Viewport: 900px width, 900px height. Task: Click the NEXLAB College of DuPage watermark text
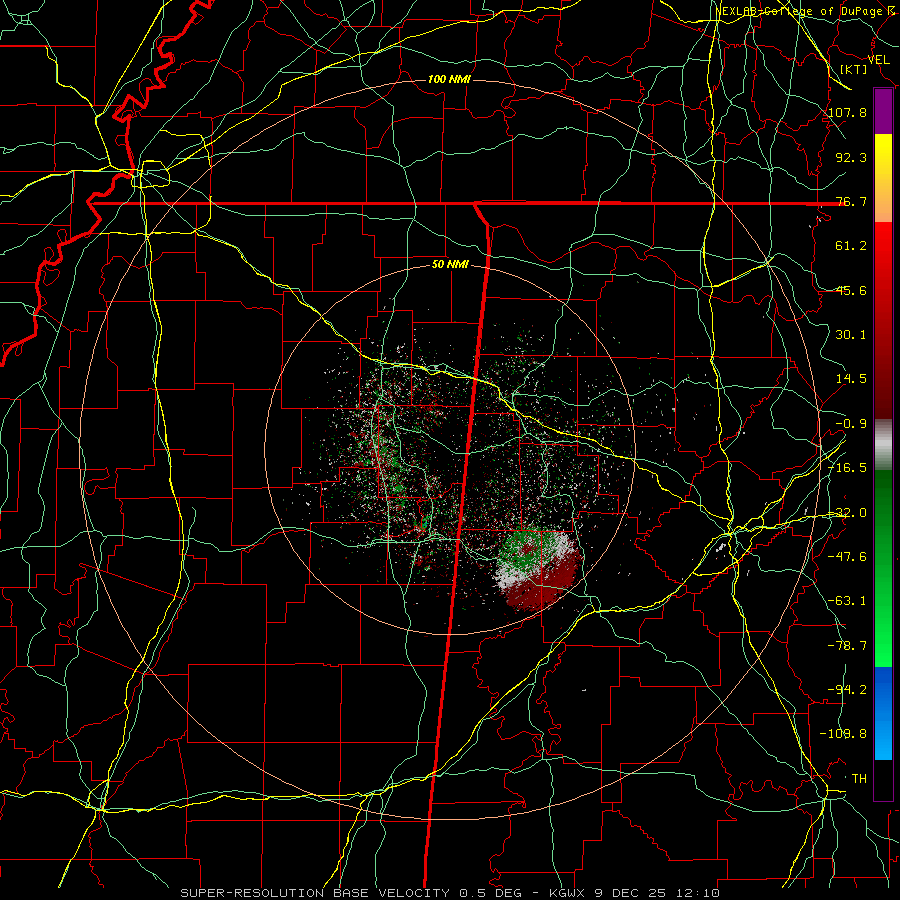(x=808, y=11)
